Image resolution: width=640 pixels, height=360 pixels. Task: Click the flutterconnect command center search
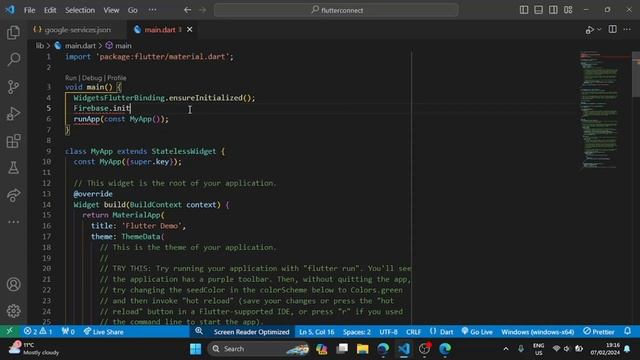[x=336, y=10]
